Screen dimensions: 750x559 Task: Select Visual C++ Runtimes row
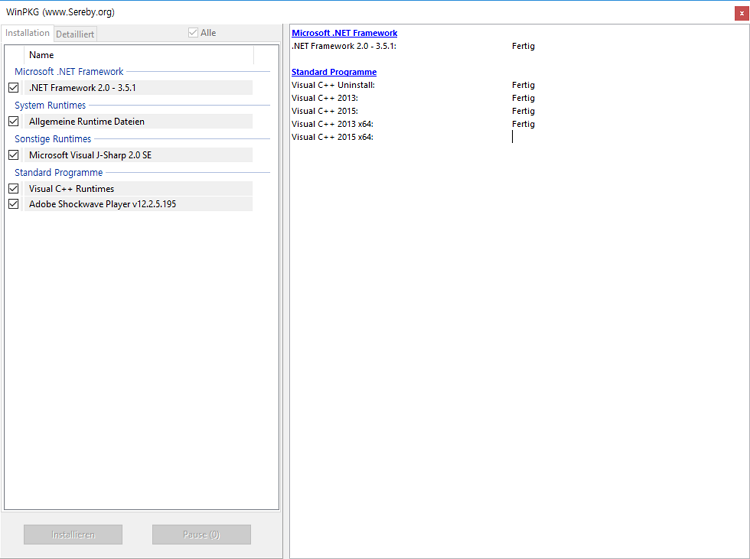138,188
